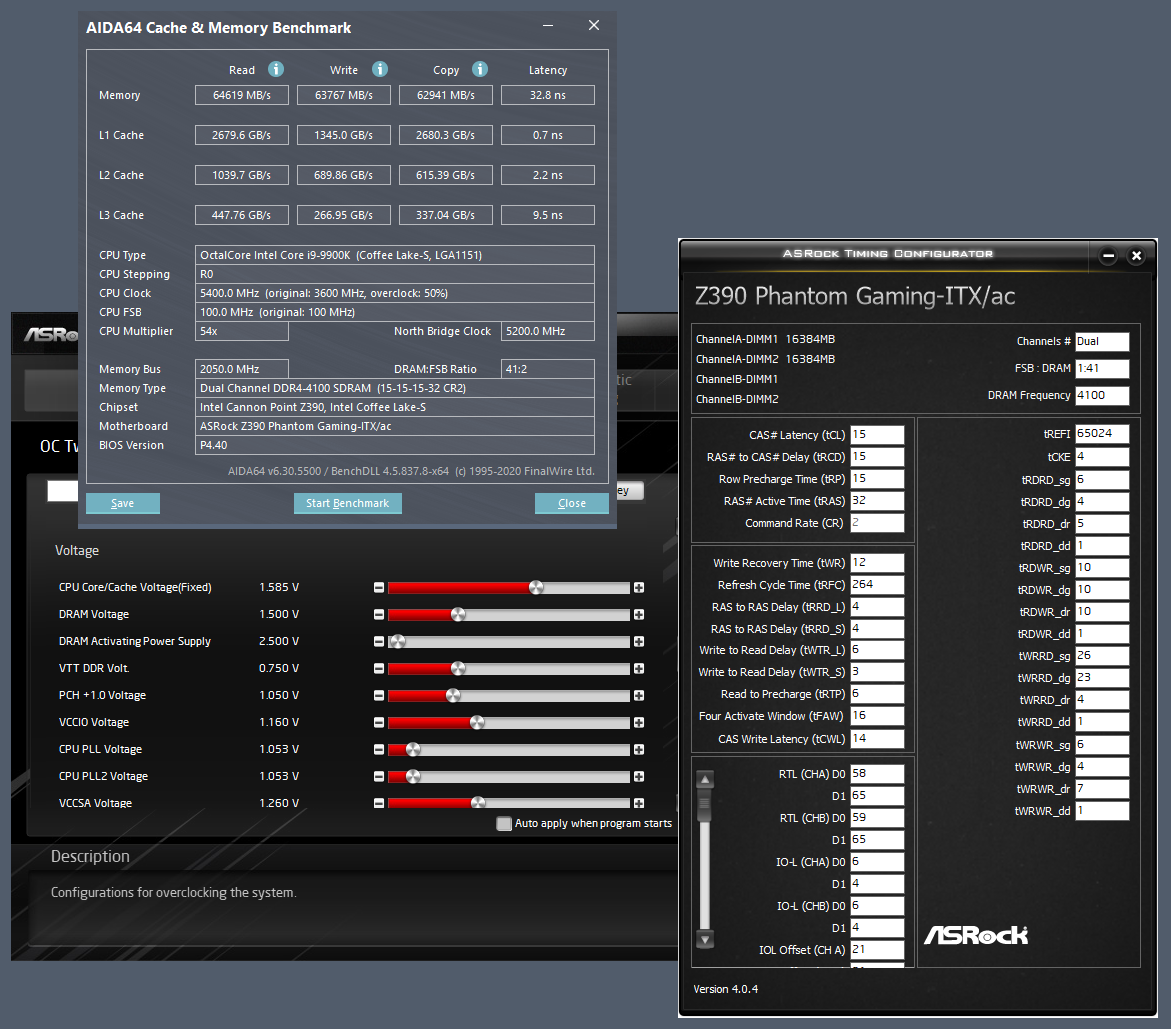Click the CAS Write Latency (tCWL) field
Image resolution: width=1171 pixels, height=1029 pixels.
[878, 739]
